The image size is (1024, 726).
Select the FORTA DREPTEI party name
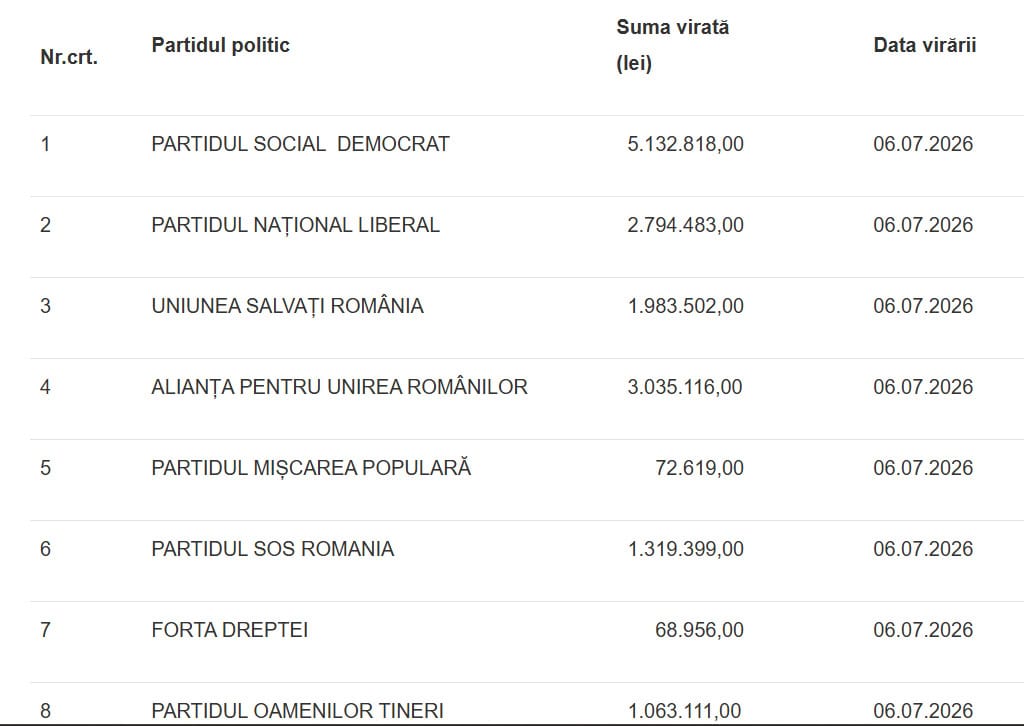click(230, 629)
